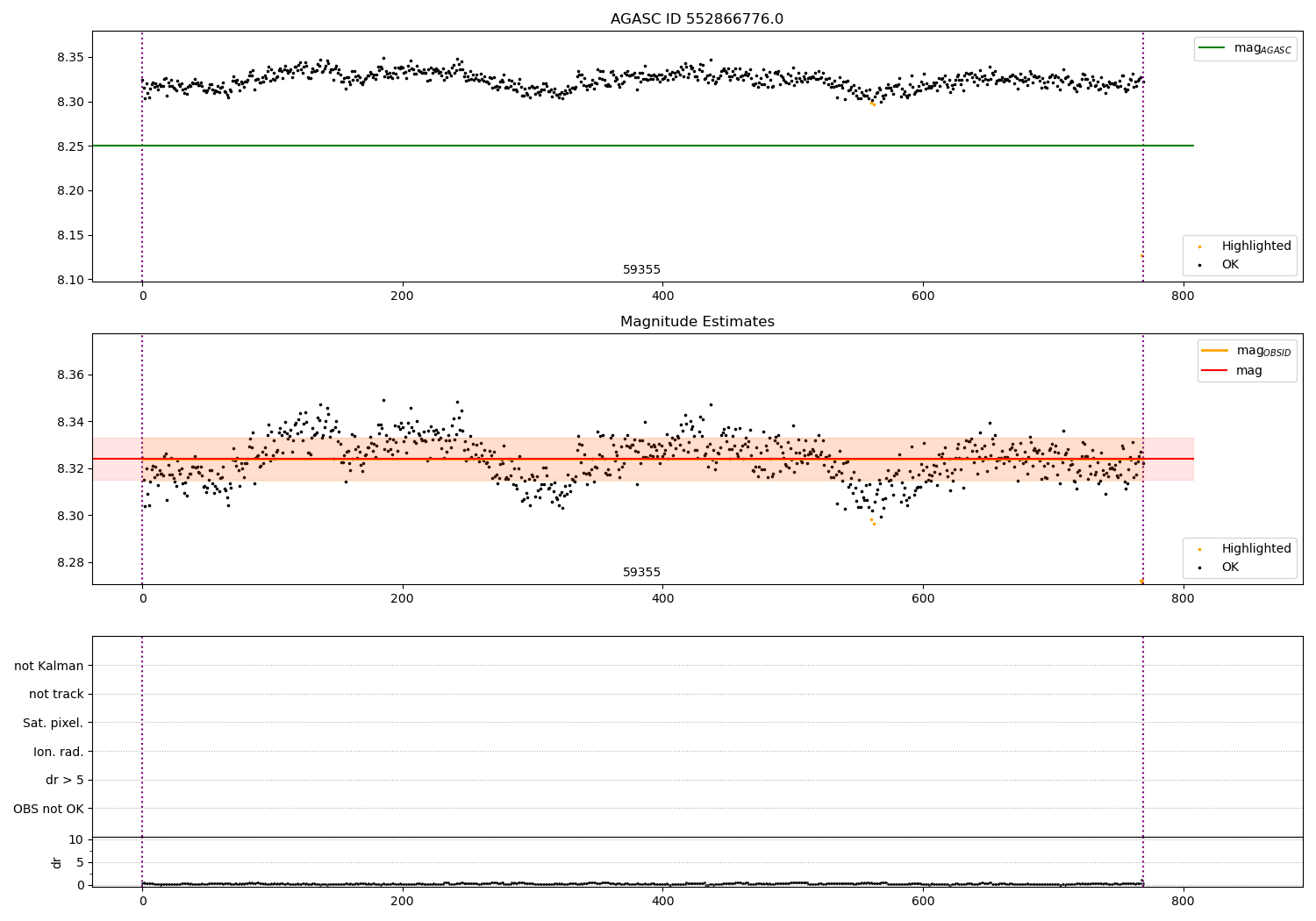
Task: Click the '59355' label in Magnitude Estimates plot
Action: [x=641, y=573]
